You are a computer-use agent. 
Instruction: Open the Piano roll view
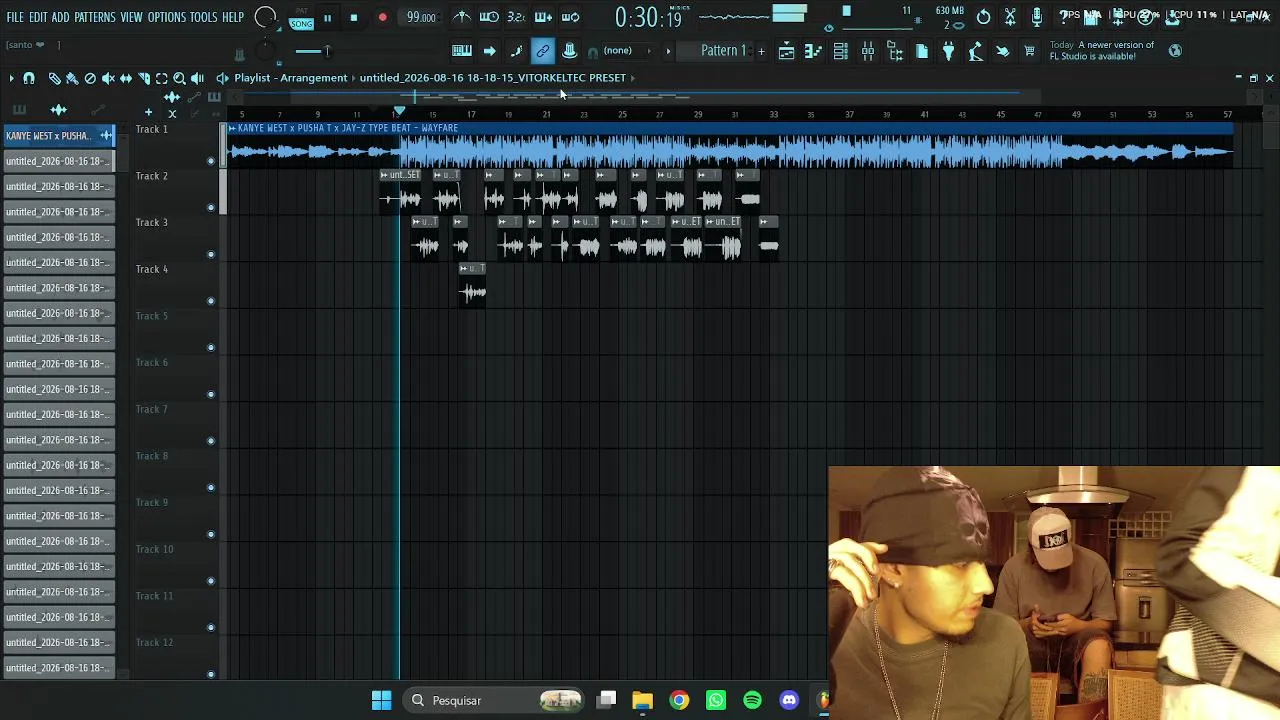click(x=814, y=51)
